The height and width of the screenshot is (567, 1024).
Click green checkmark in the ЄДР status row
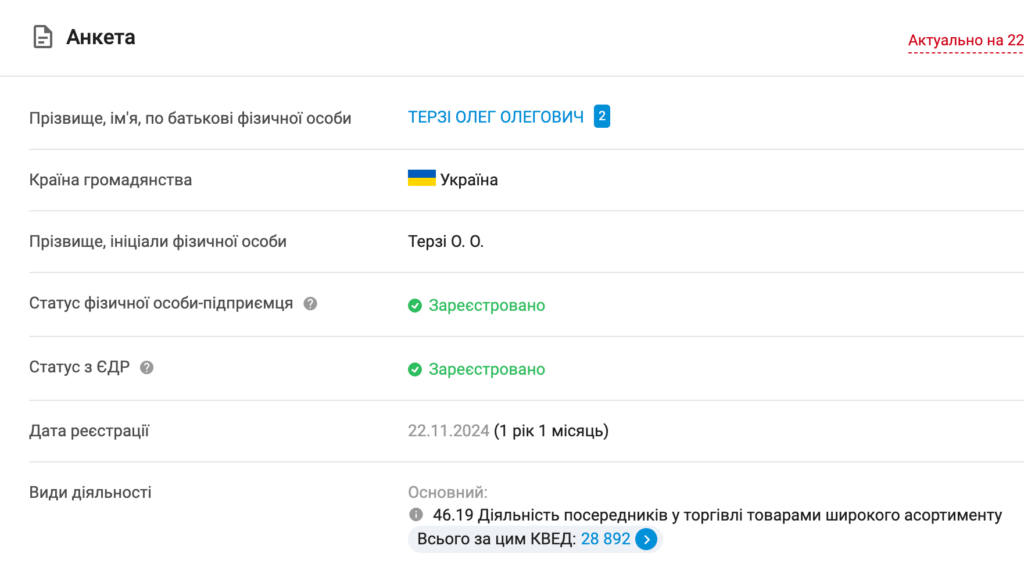pyautogui.click(x=415, y=370)
